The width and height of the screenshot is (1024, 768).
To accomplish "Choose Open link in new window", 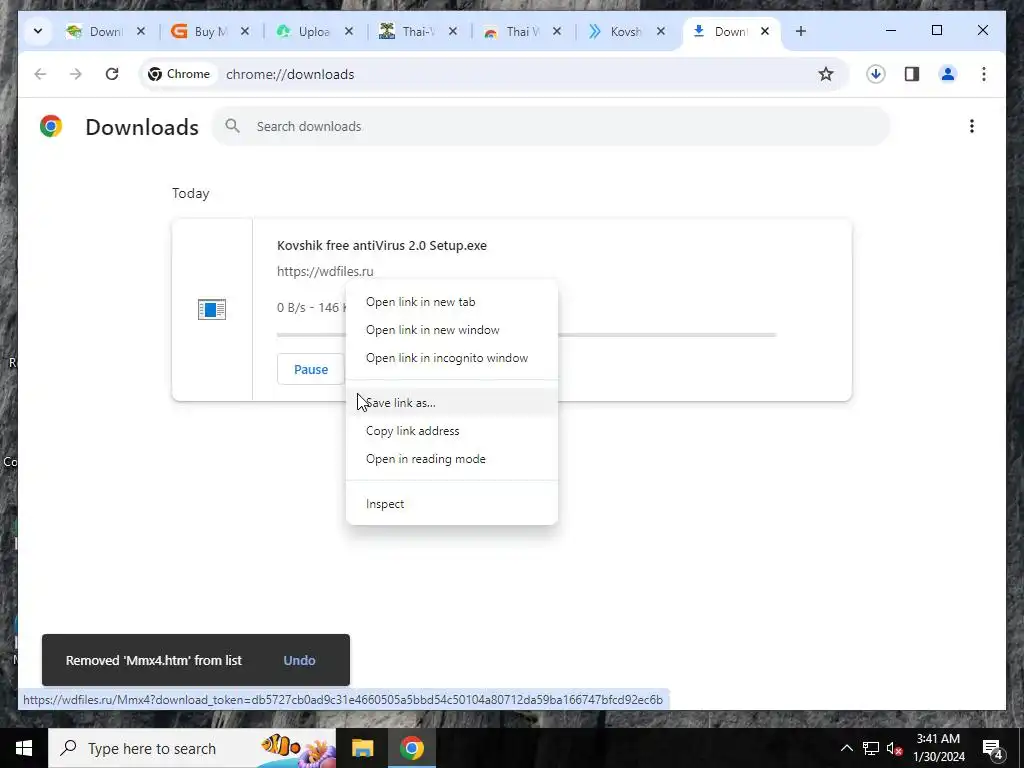I will click(452, 330).
